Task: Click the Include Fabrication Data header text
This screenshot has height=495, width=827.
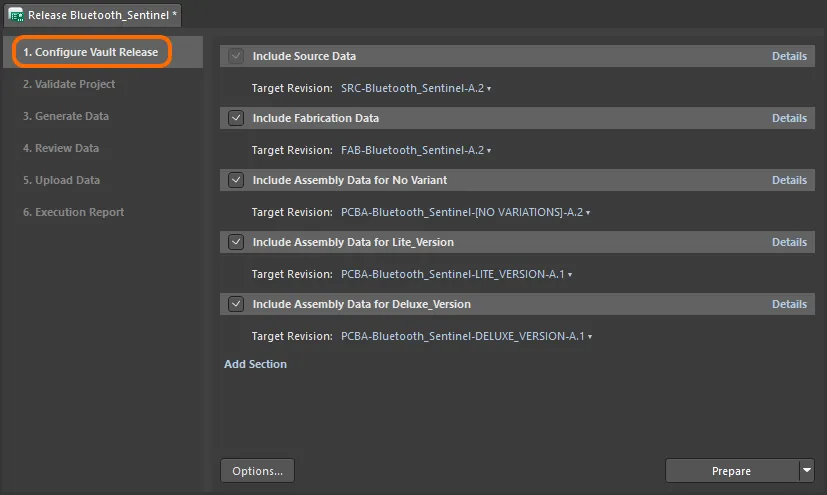Action: point(316,118)
